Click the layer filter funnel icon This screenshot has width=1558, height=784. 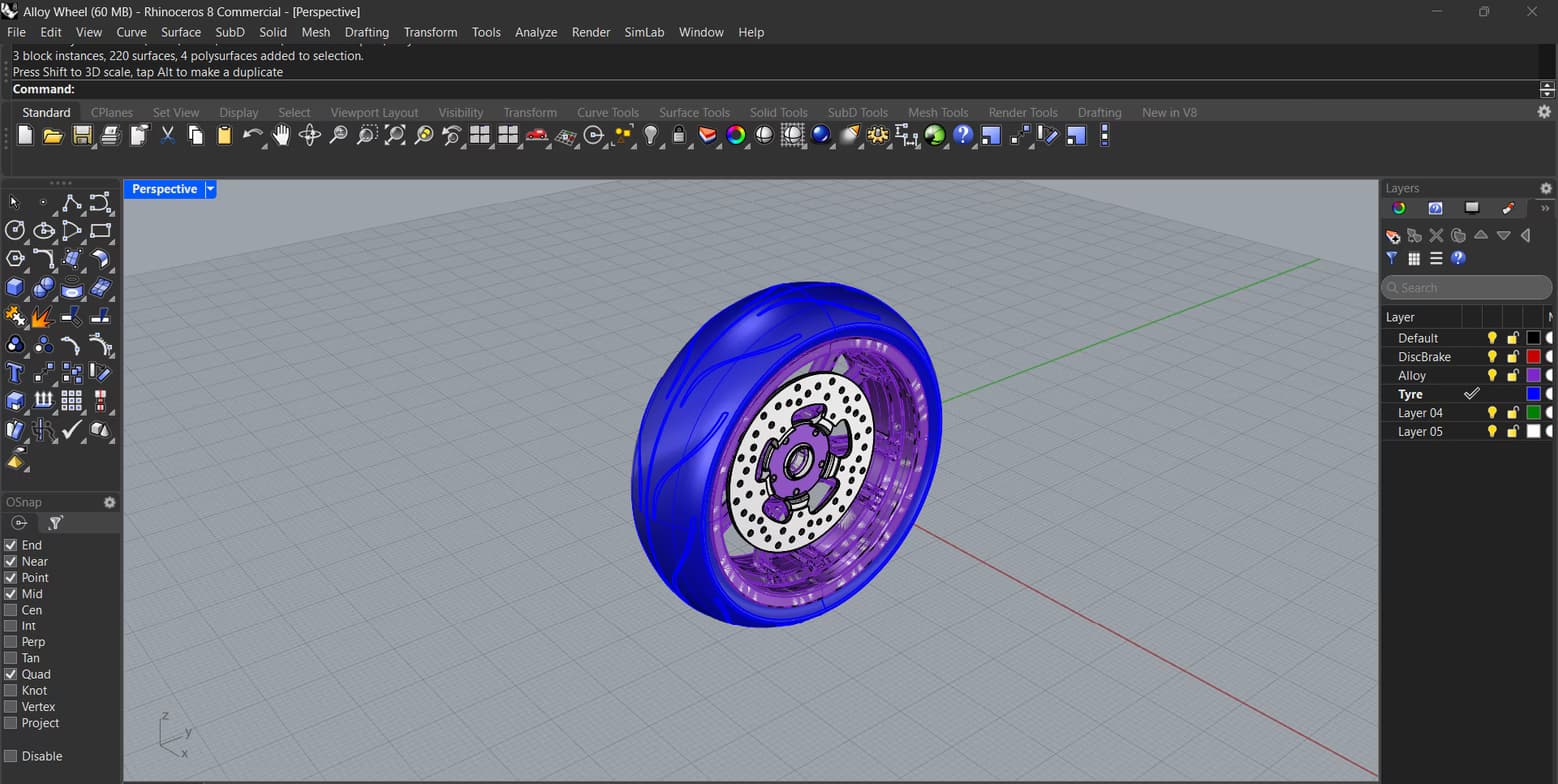(x=1392, y=258)
